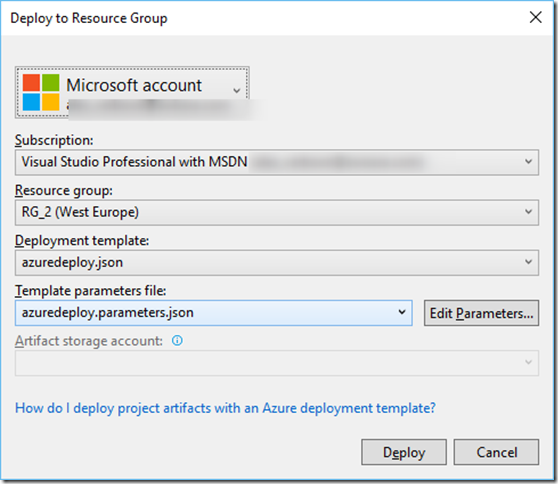Open the Subscription dropdown

277,162
